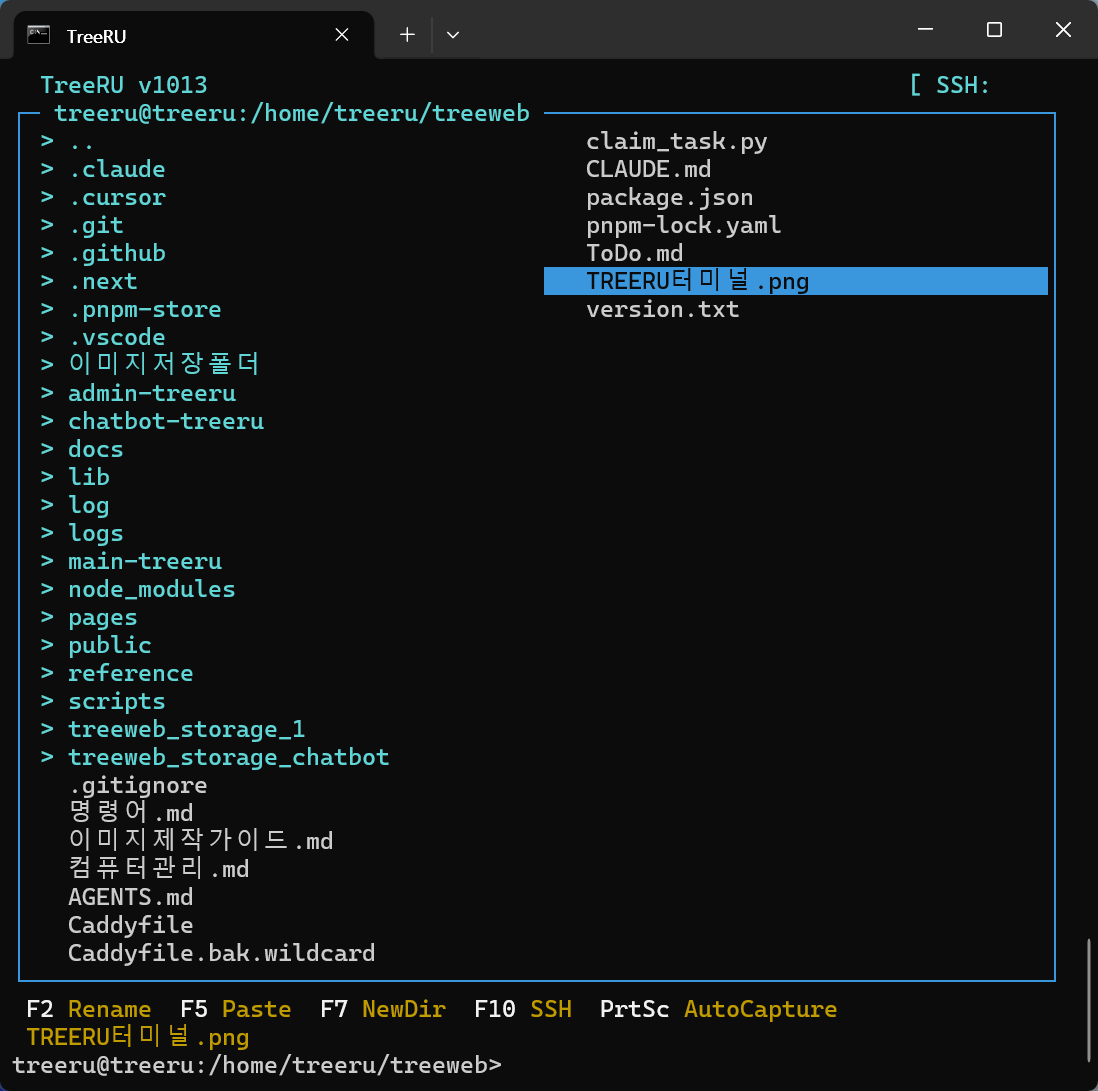
Task: Open the 이미지저장폴더 directory
Action: (x=163, y=365)
